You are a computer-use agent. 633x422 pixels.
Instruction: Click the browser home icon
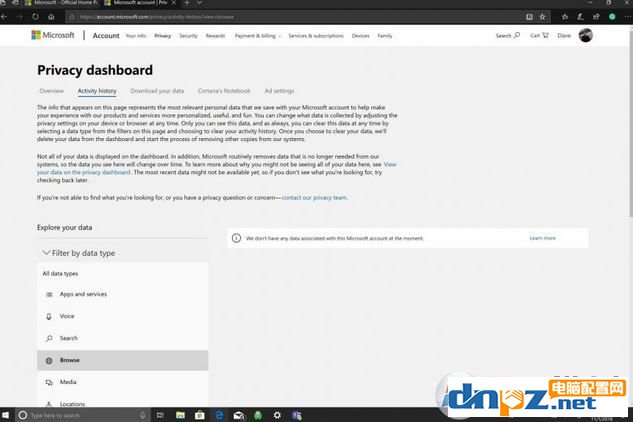click(x=51, y=17)
